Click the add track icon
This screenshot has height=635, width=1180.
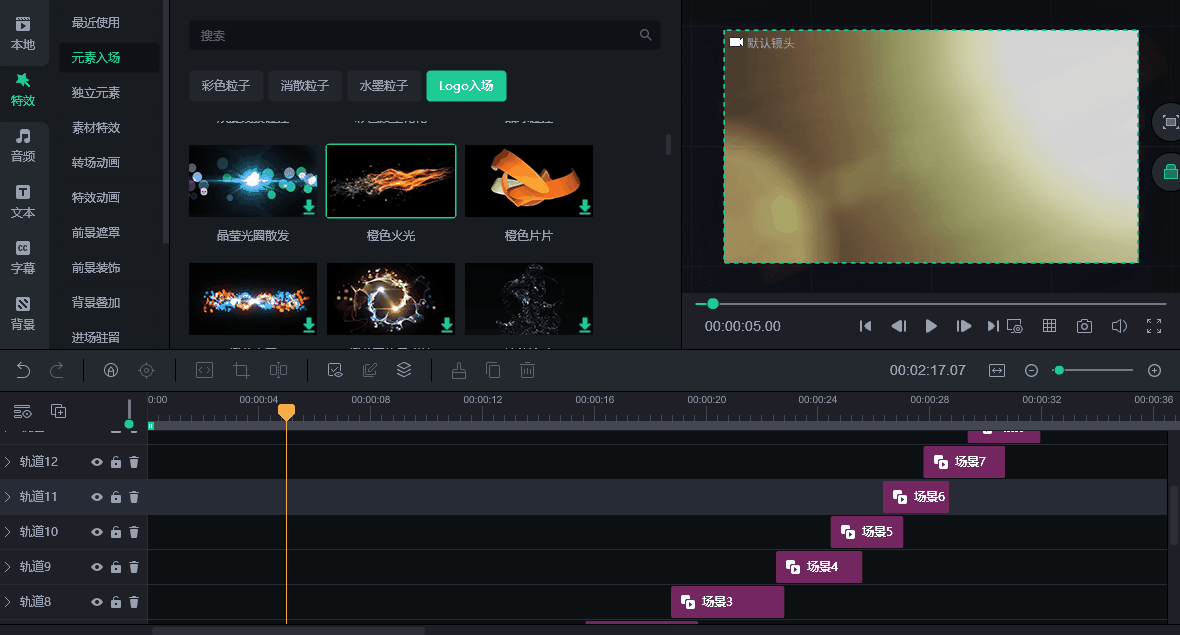click(x=58, y=411)
